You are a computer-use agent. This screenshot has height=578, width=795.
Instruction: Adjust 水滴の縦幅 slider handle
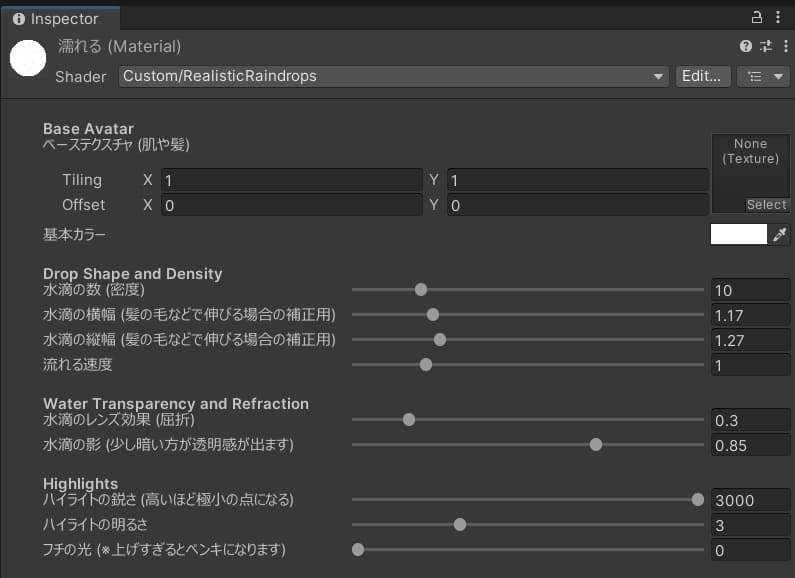440,340
